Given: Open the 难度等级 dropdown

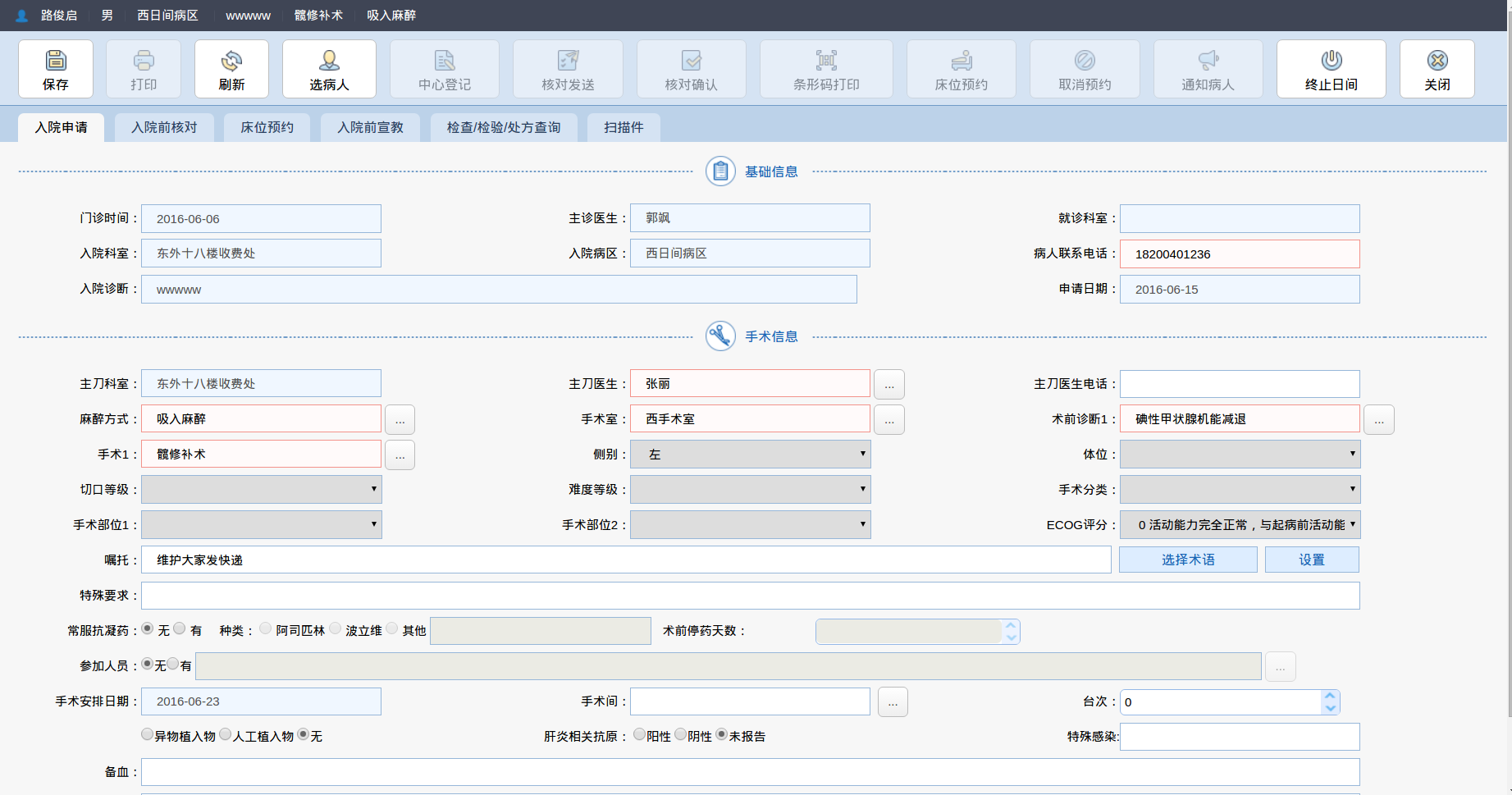Looking at the screenshot, I should tap(751, 490).
